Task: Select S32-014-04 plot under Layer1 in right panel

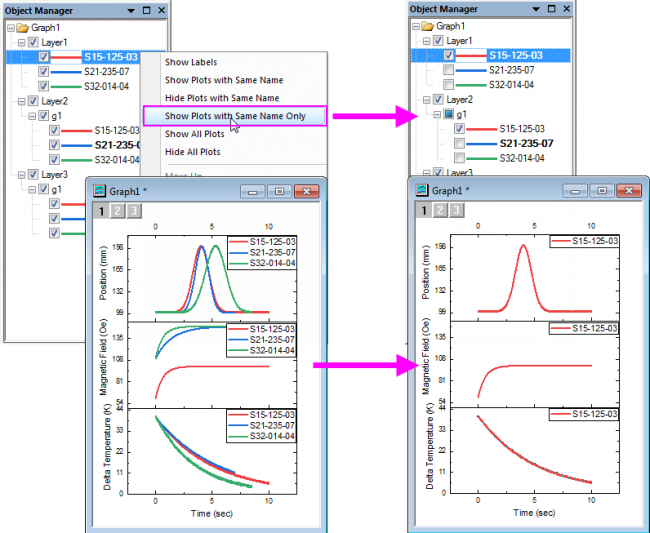Action: (x=517, y=85)
